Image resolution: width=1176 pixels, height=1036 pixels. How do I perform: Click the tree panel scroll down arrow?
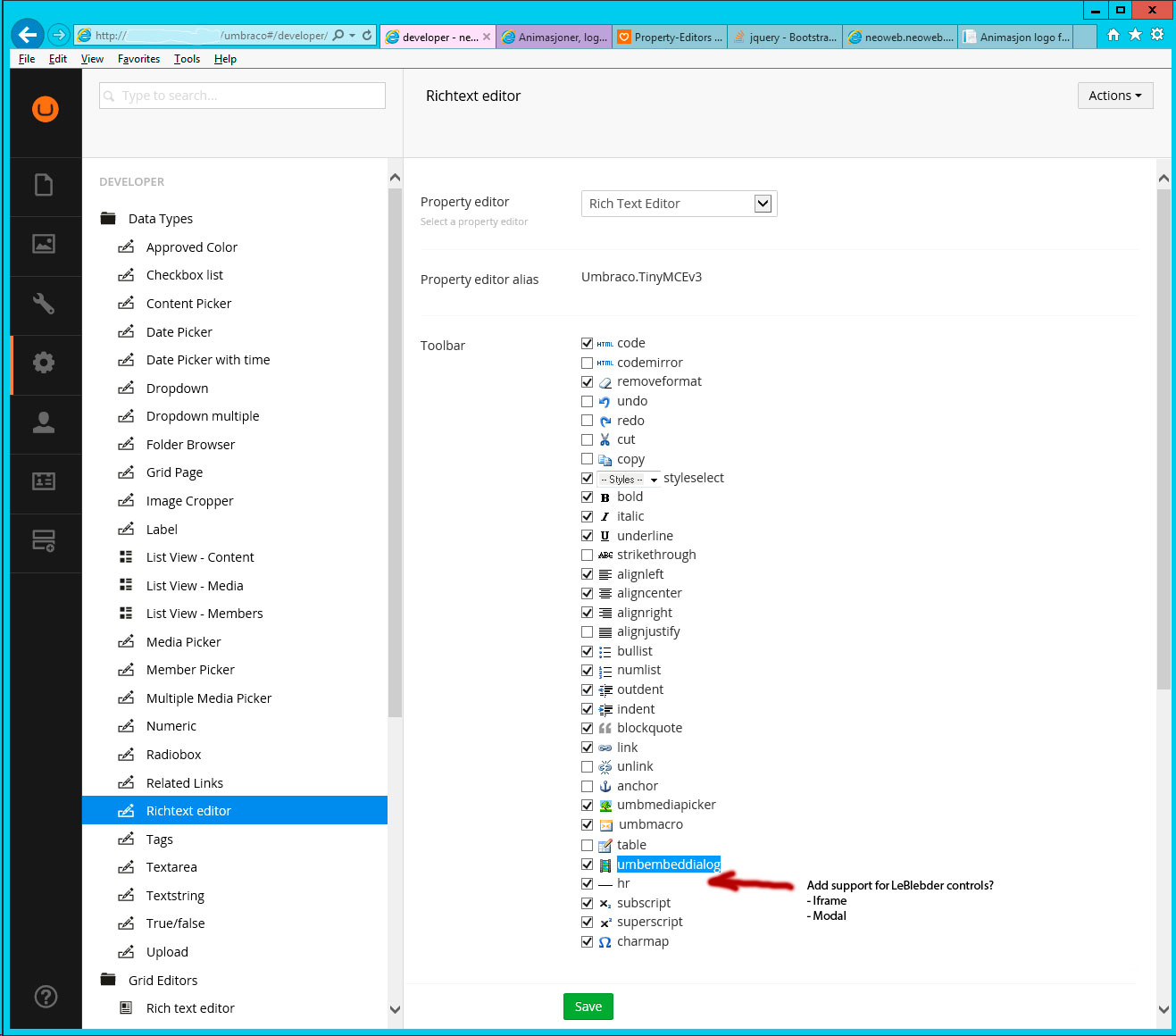click(396, 1009)
